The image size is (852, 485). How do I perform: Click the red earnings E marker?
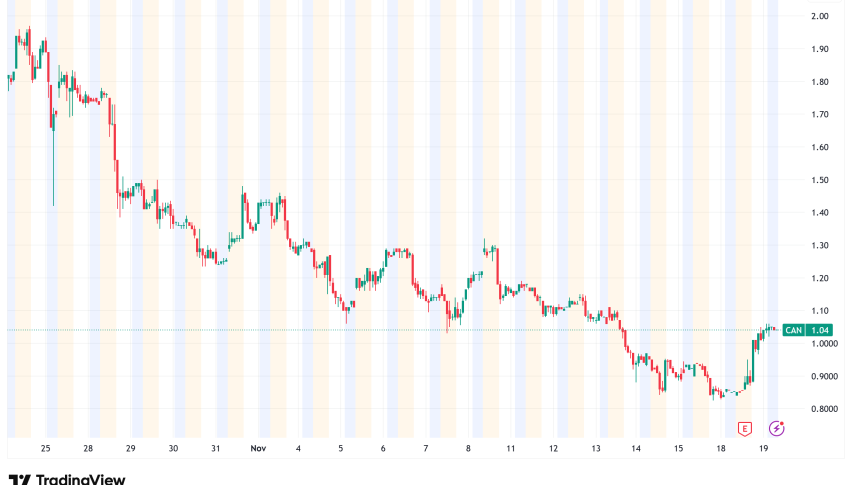tap(744, 428)
